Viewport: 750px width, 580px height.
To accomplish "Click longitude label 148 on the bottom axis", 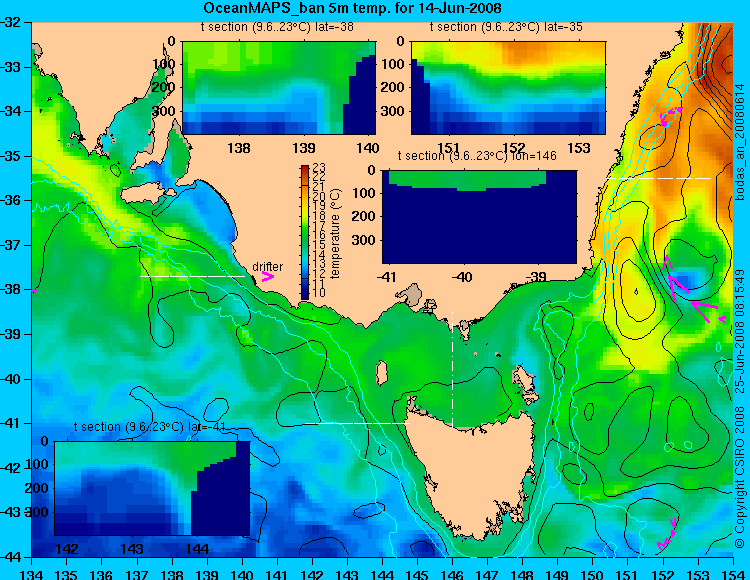I will click(x=523, y=574).
